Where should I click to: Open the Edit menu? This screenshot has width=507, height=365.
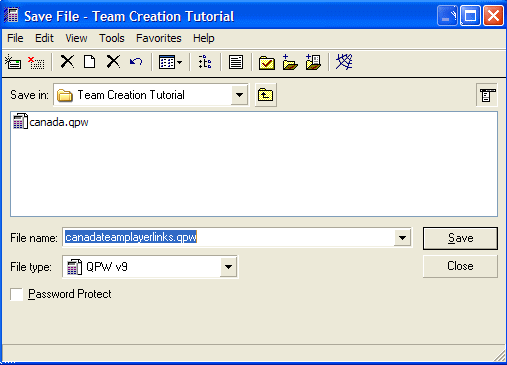(44, 38)
